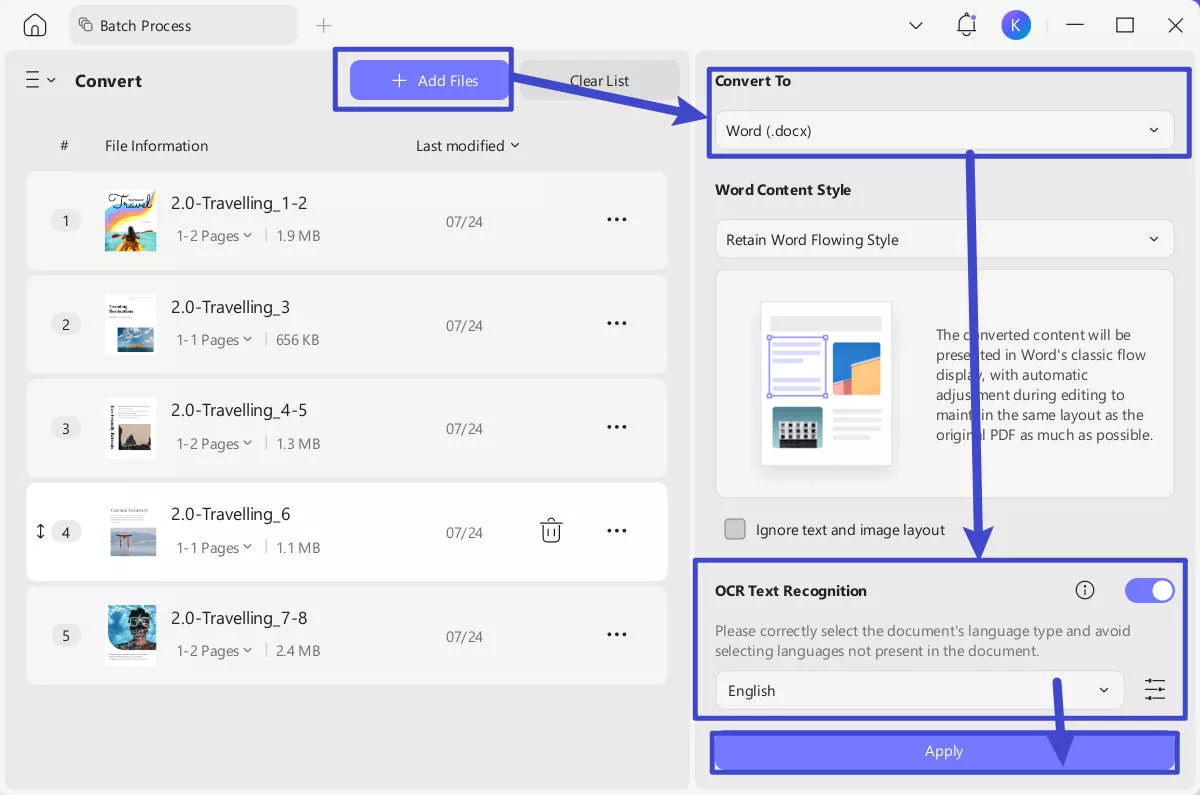Open advanced OCR language settings icon
This screenshot has width=1200, height=795.
pyautogui.click(x=1155, y=690)
